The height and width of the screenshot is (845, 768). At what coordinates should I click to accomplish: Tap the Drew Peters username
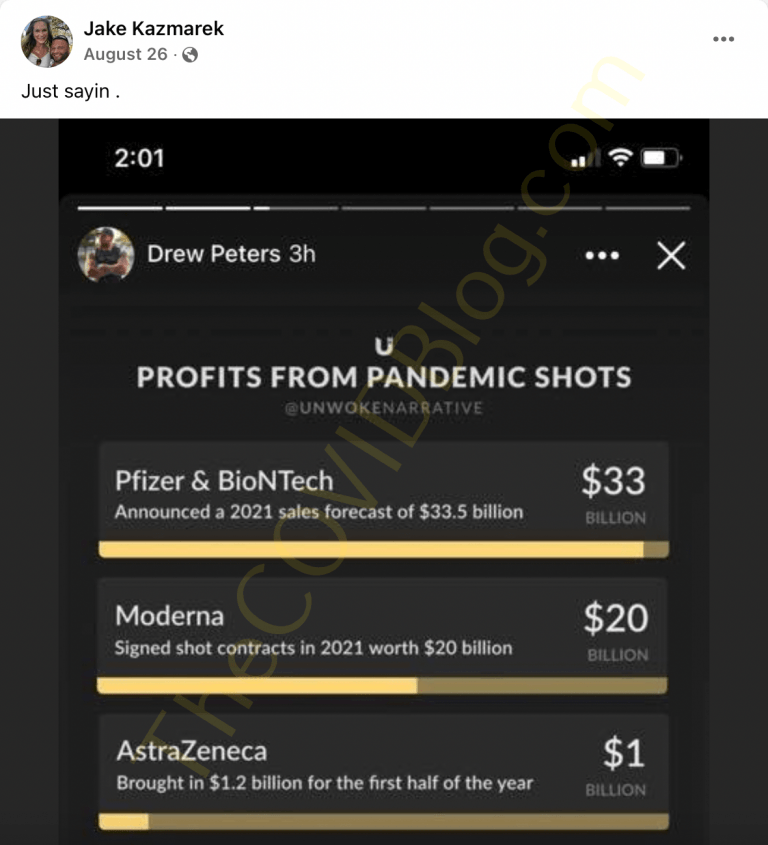(214, 254)
